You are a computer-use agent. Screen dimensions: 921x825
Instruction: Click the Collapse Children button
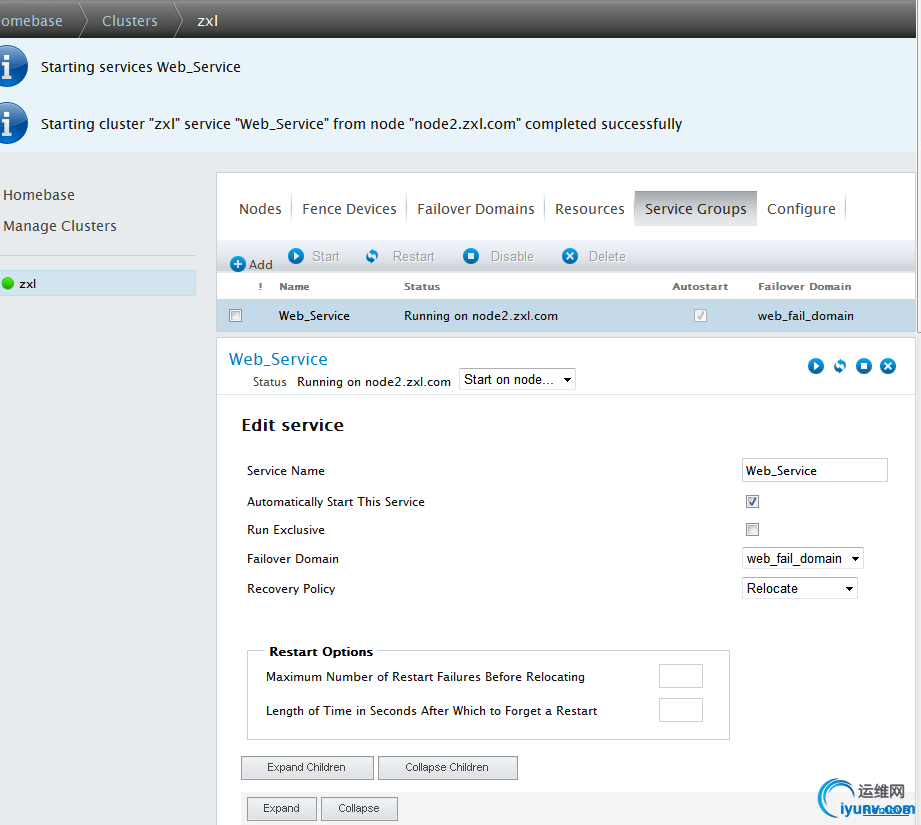(448, 767)
